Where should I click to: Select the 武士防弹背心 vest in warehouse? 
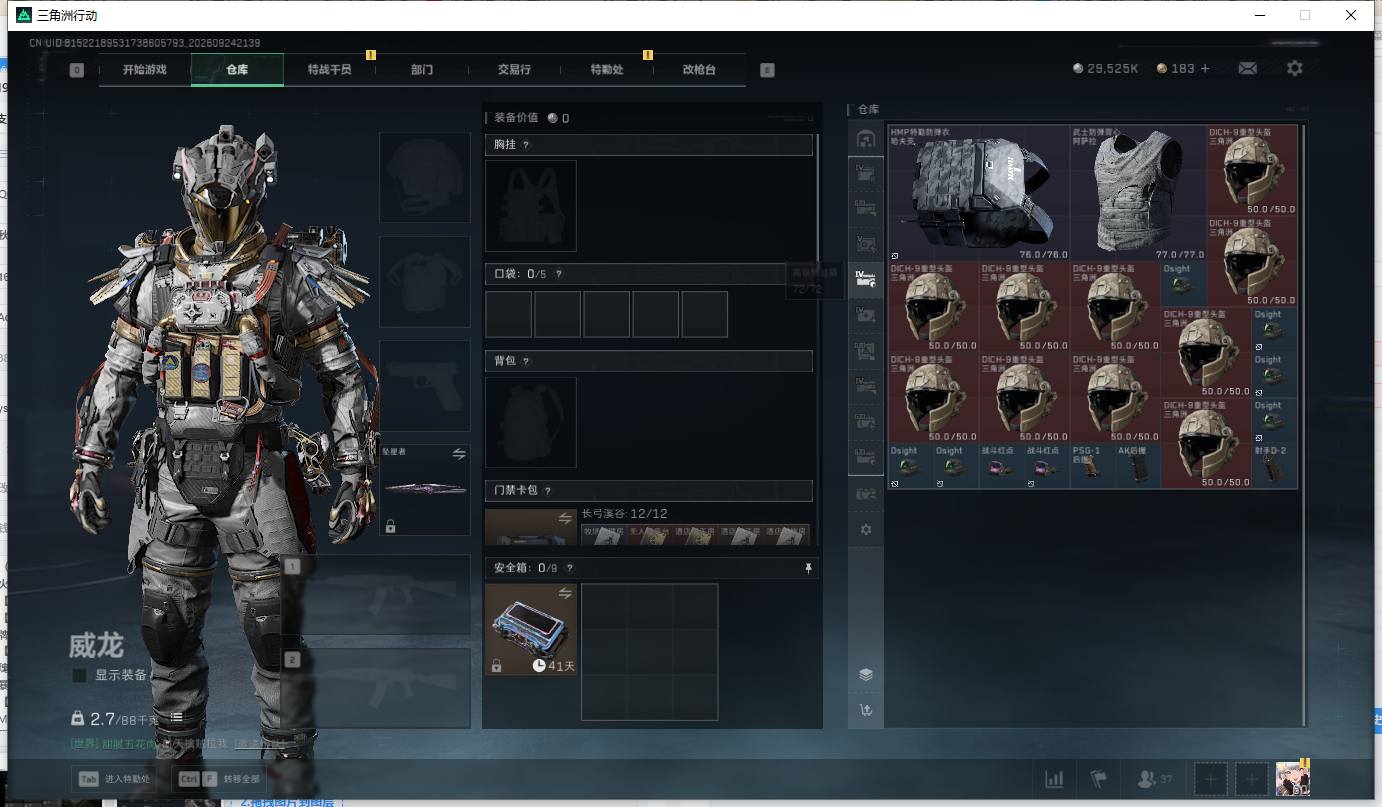(1137, 193)
